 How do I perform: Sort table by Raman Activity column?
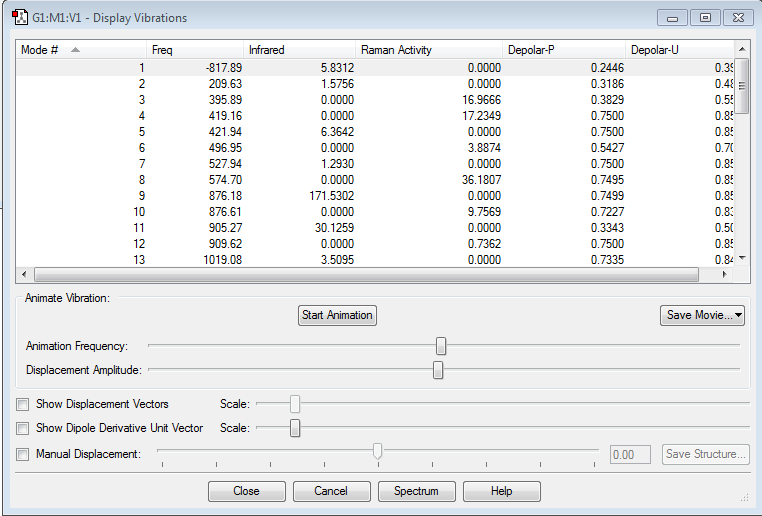(429, 50)
